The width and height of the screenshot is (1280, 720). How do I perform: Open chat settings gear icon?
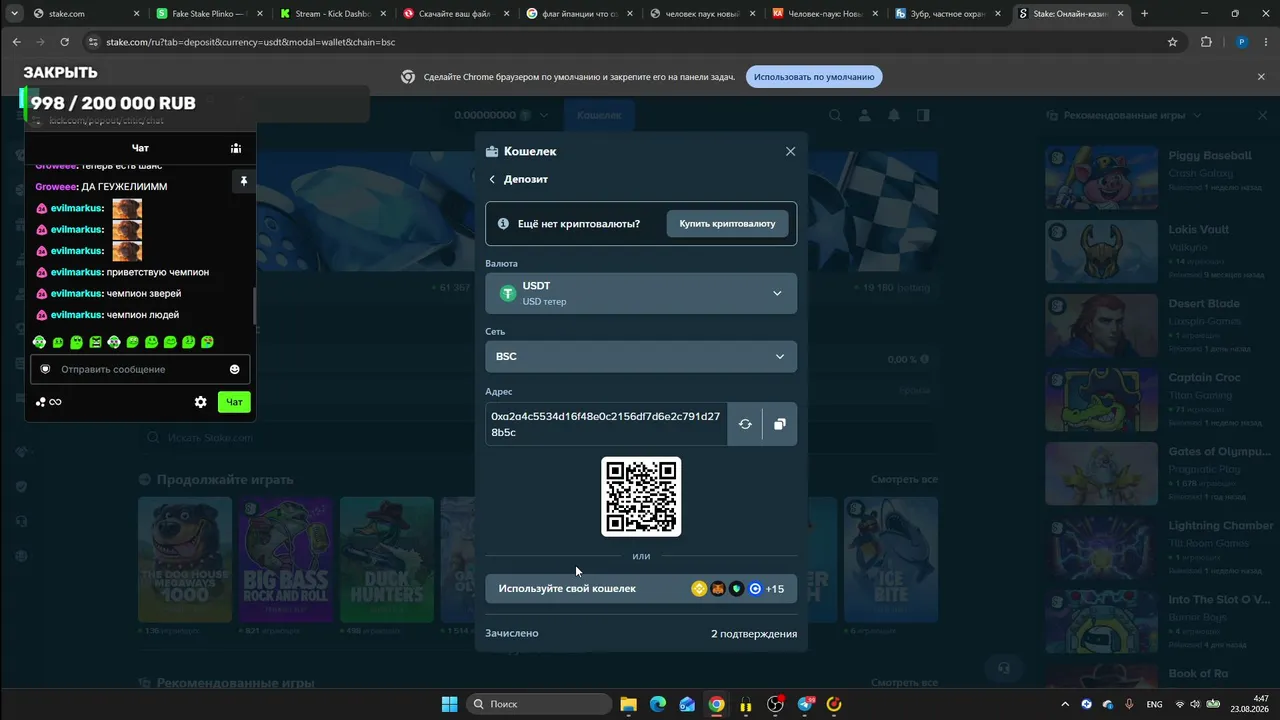tap(201, 402)
